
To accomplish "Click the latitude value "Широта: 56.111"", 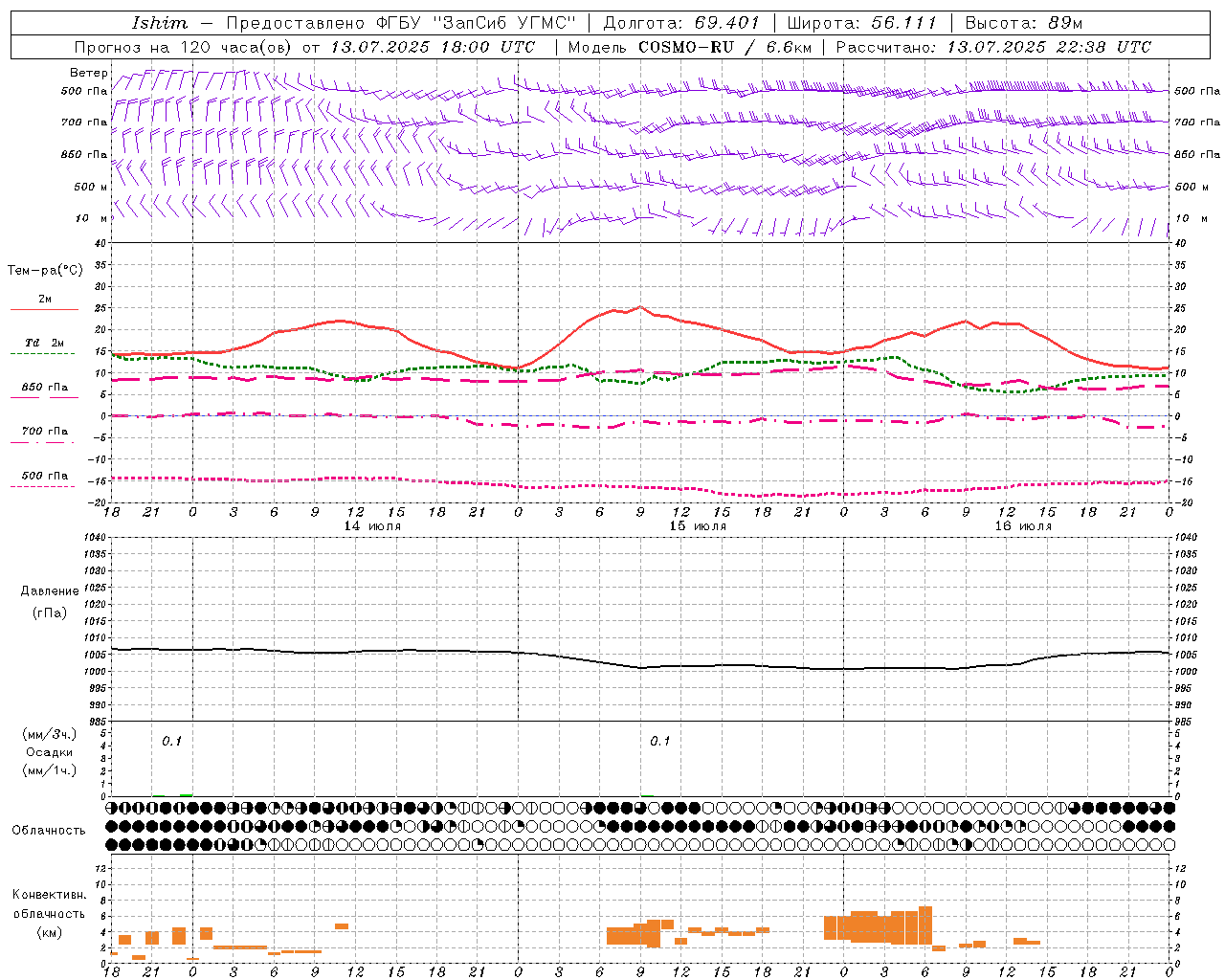I will pos(862,23).
